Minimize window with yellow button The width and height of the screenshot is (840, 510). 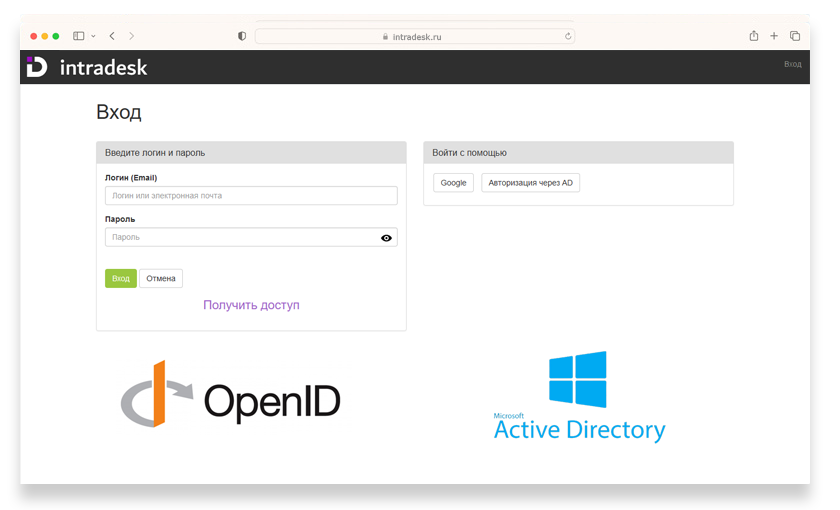45,36
